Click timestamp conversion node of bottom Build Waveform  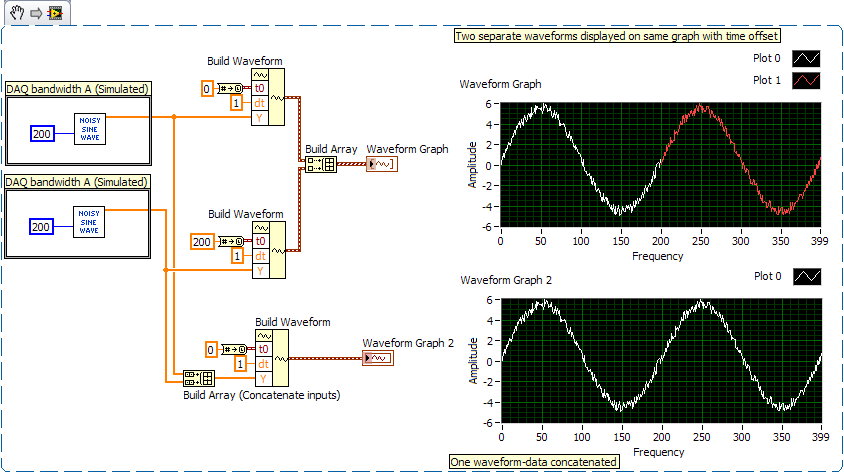click(235, 350)
